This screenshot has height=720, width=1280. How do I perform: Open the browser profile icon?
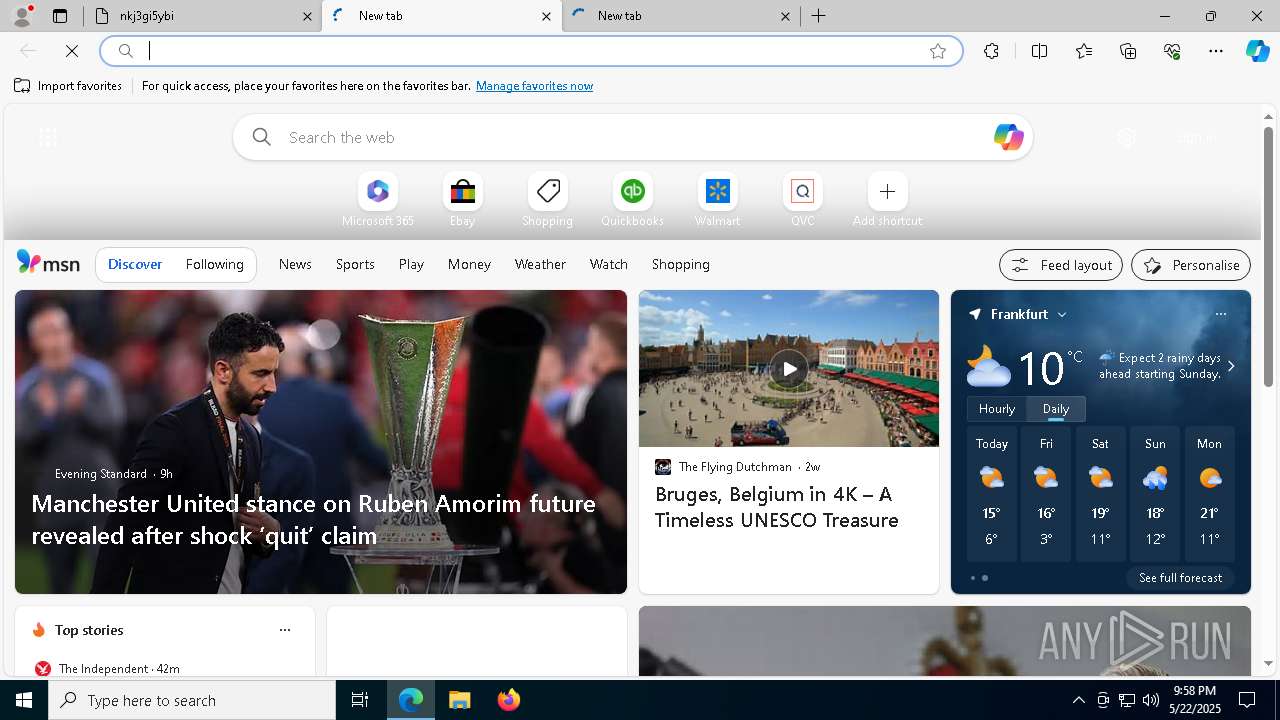(21, 16)
